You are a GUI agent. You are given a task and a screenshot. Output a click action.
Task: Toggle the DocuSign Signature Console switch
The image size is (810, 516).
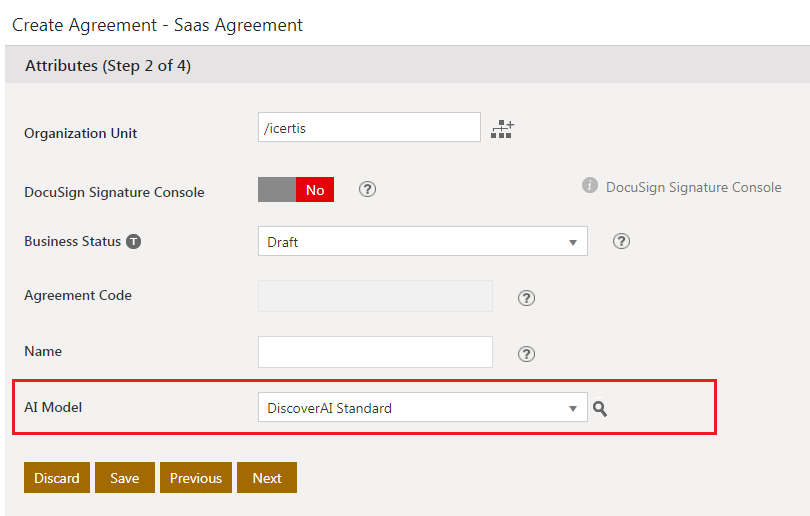(296, 189)
